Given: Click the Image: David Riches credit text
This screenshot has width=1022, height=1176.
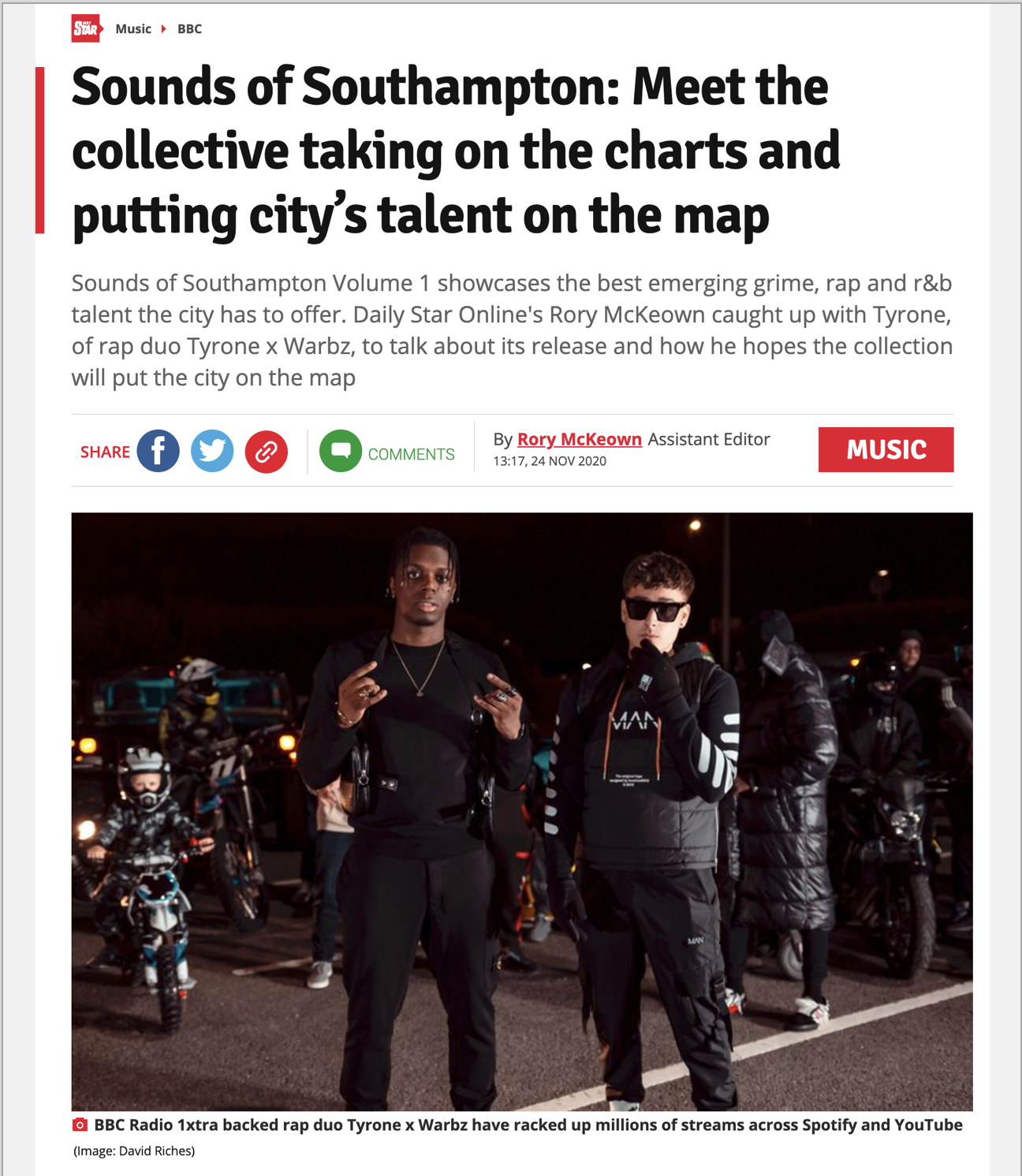Looking at the screenshot, I should [x=134, y=1151].
